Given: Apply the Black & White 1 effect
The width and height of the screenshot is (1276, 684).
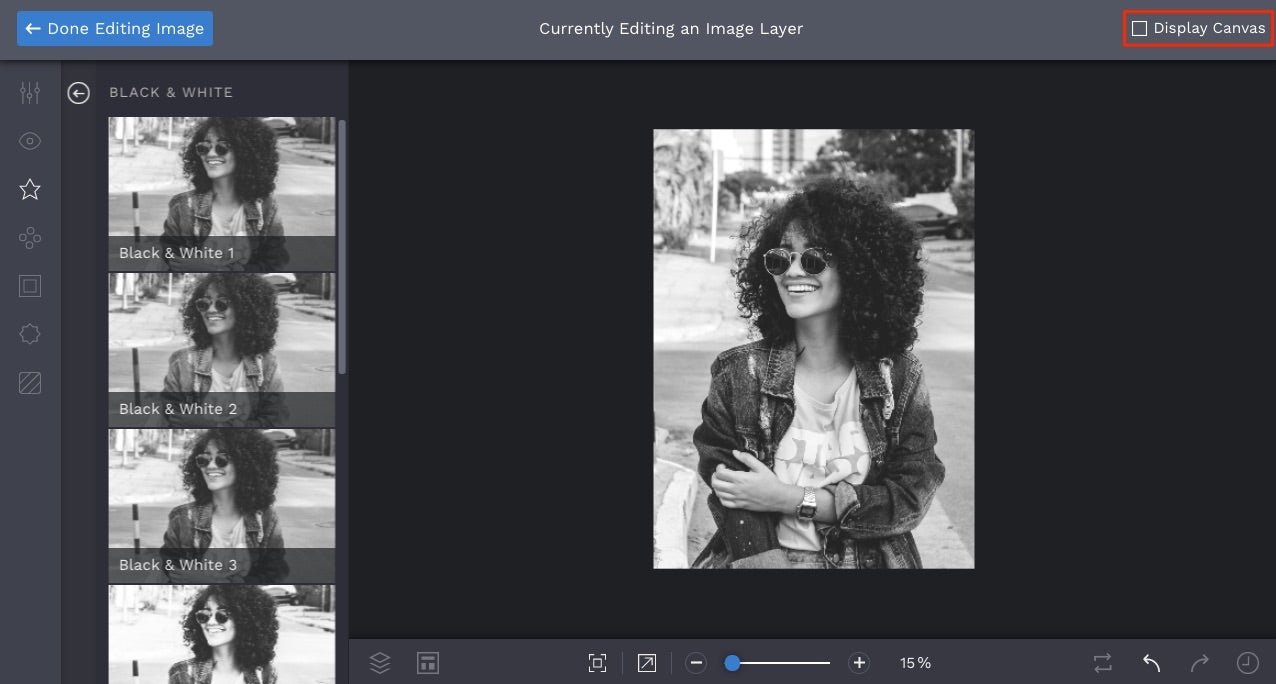Looking at the screenshot, I should [x=222, y=193].
